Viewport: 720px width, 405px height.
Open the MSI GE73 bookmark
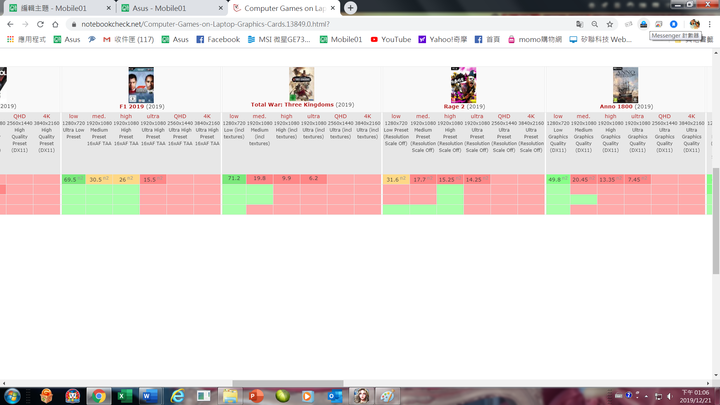pyautogui.click(x=279, y=39)
